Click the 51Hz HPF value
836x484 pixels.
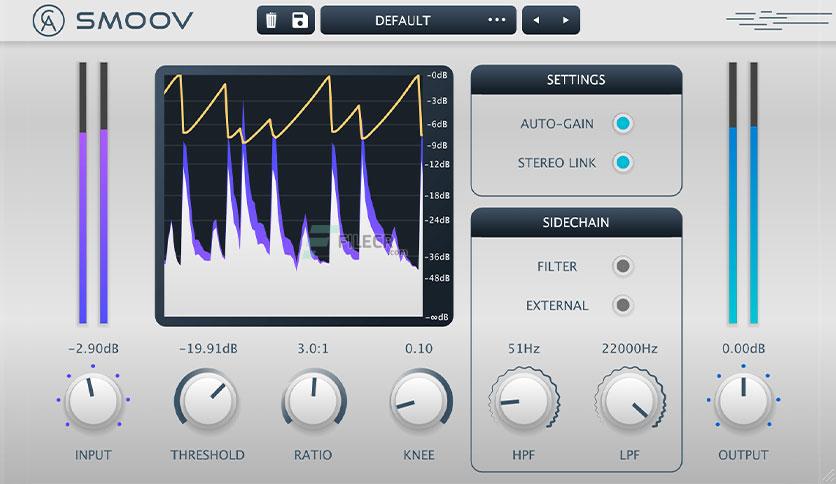[x=524, y=349]
